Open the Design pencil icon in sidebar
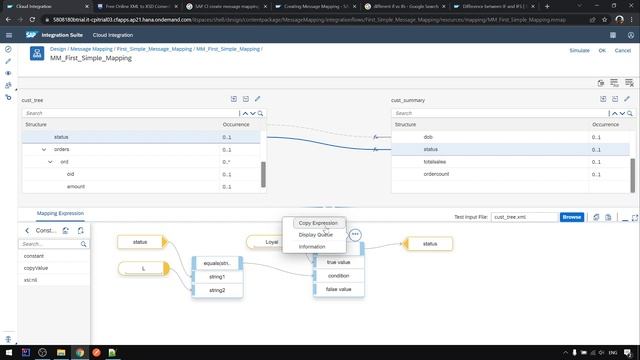This screenshot has width=640, height=360. pos(8,61)
